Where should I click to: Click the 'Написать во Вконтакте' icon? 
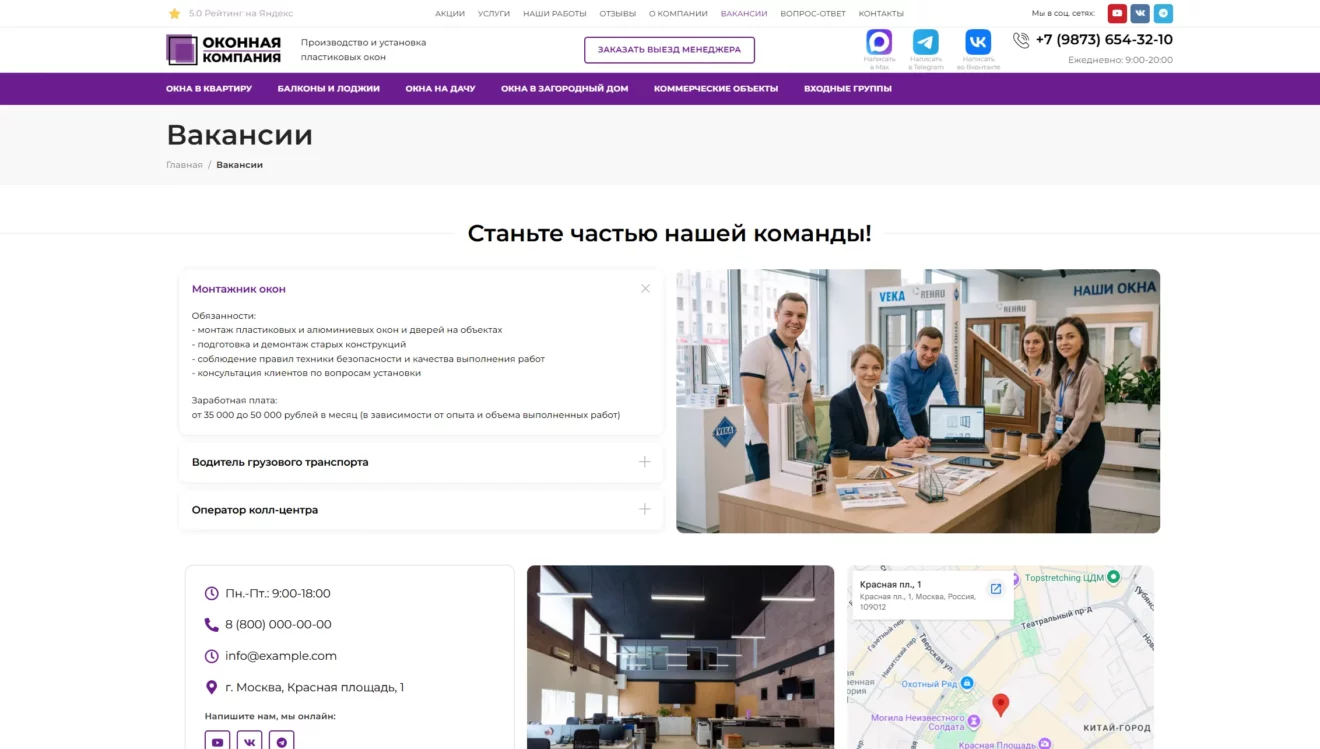coord(978,42)
